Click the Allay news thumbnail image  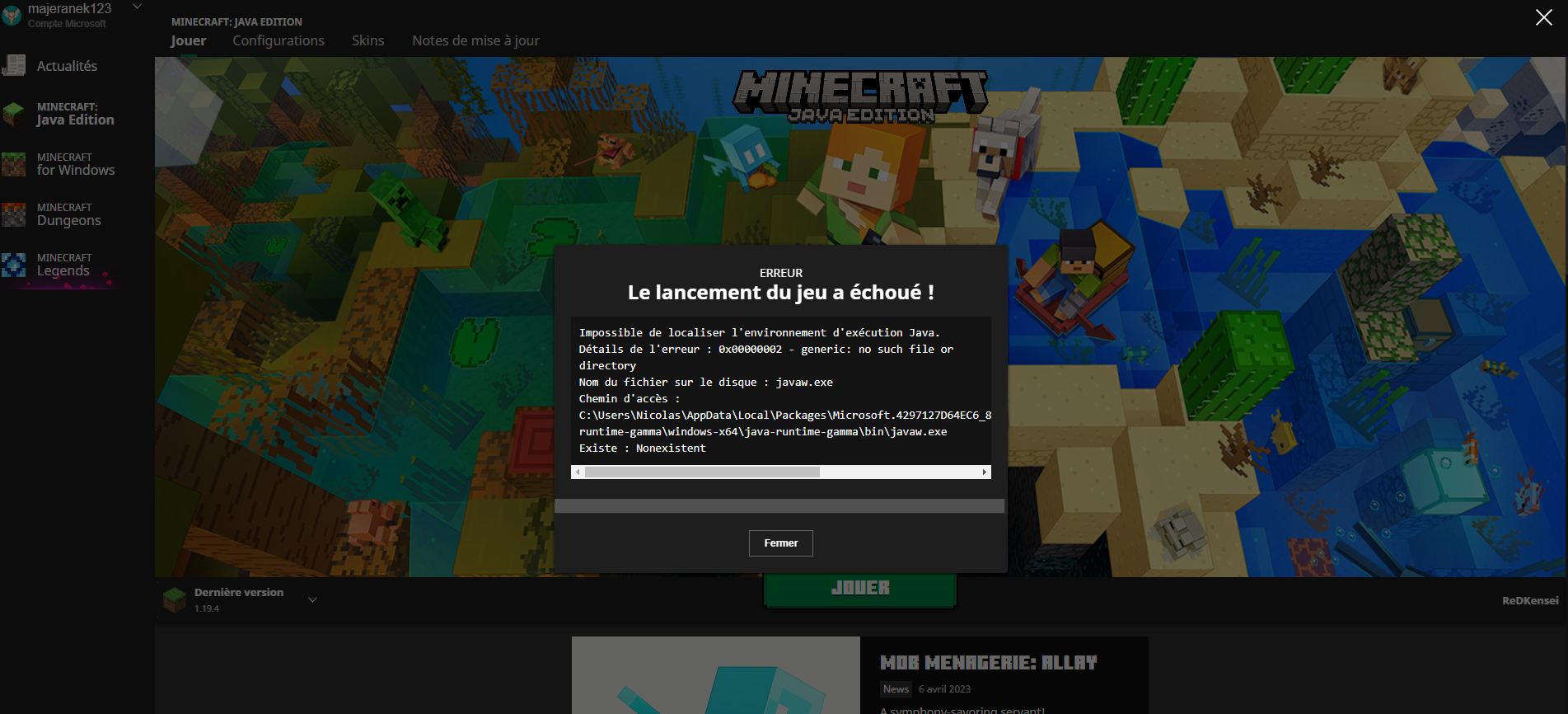(x=716, y=675)
